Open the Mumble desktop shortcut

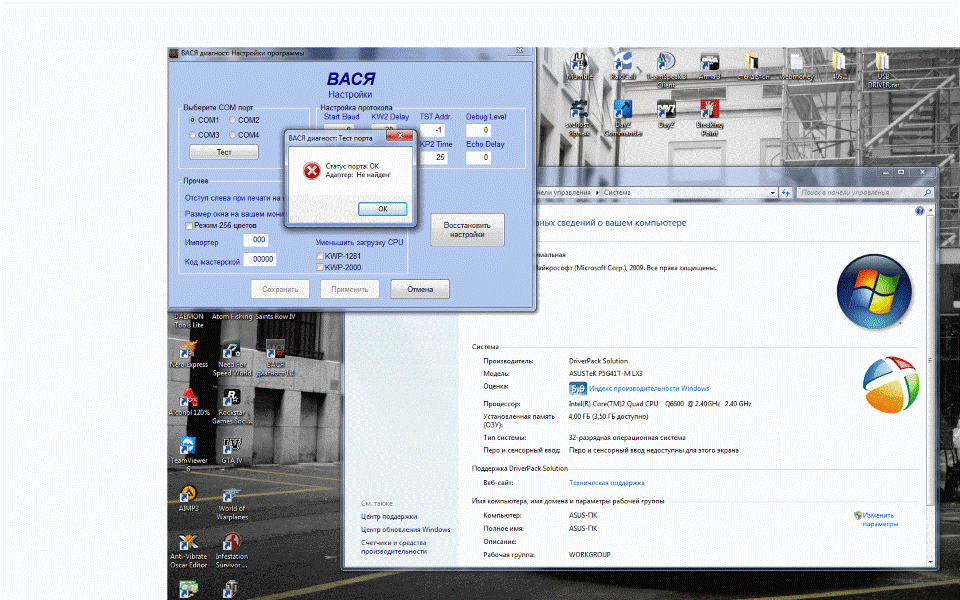pos(580,62)
